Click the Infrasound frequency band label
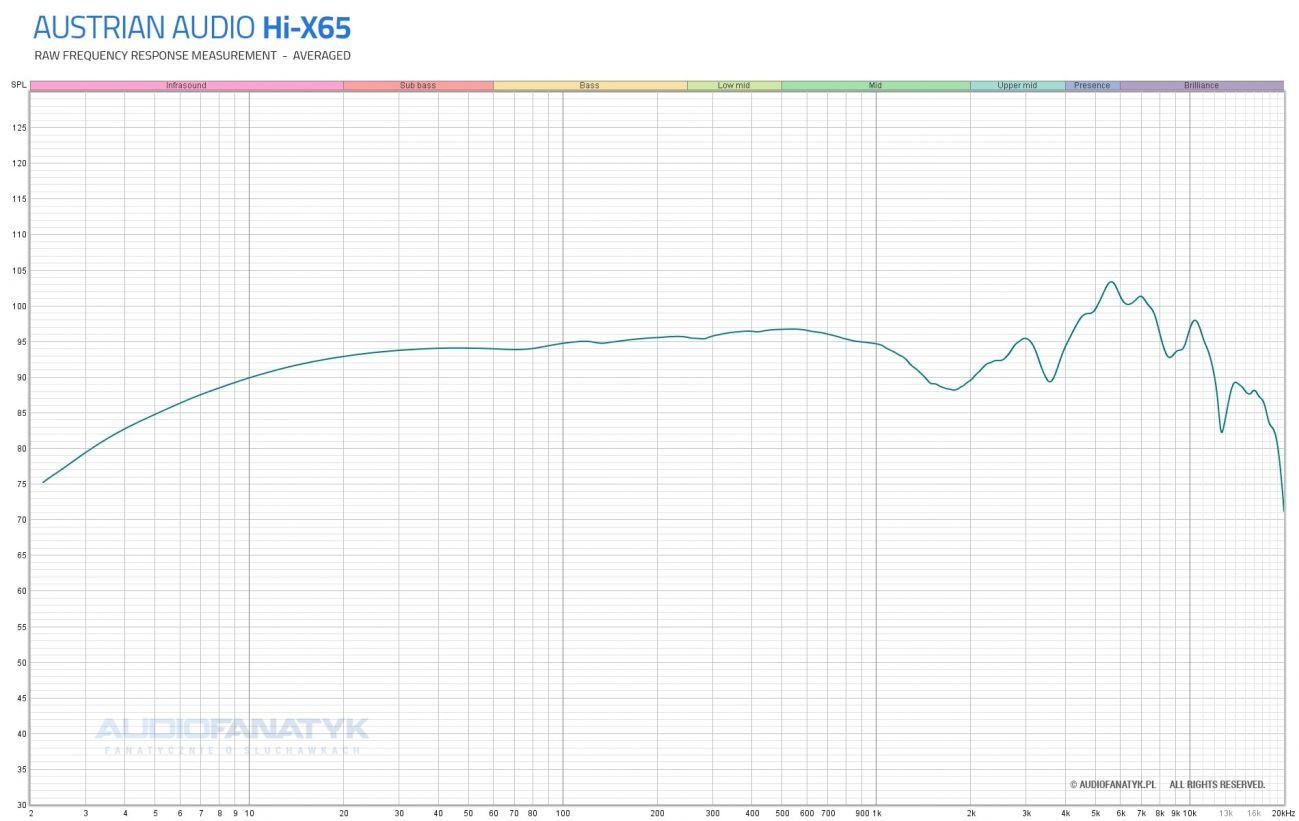Screen dimensions: 1299x821 [x=186, y=86]
